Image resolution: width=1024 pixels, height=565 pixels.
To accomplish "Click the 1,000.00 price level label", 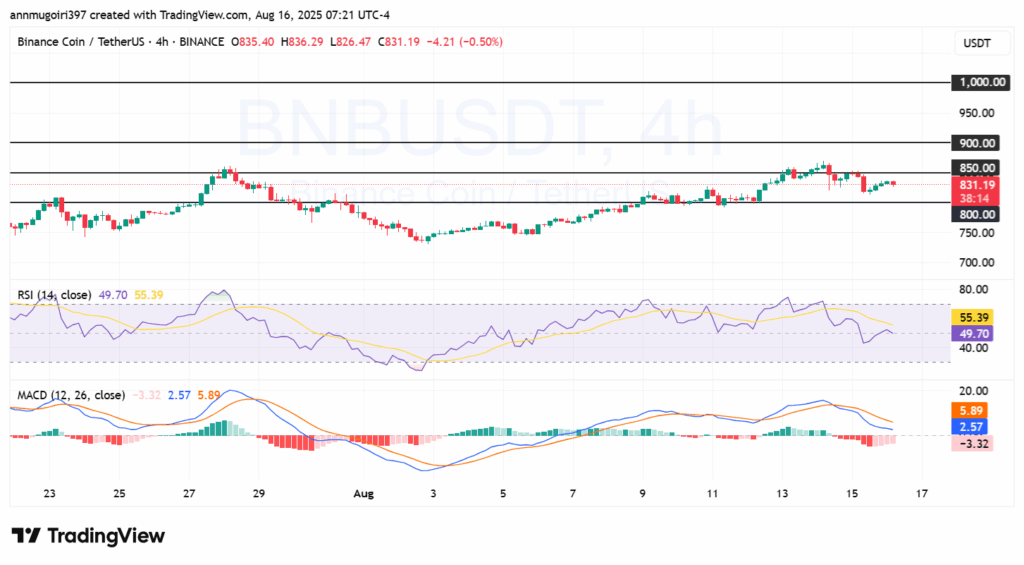I will pyautogui.click(x=982, y=82).
